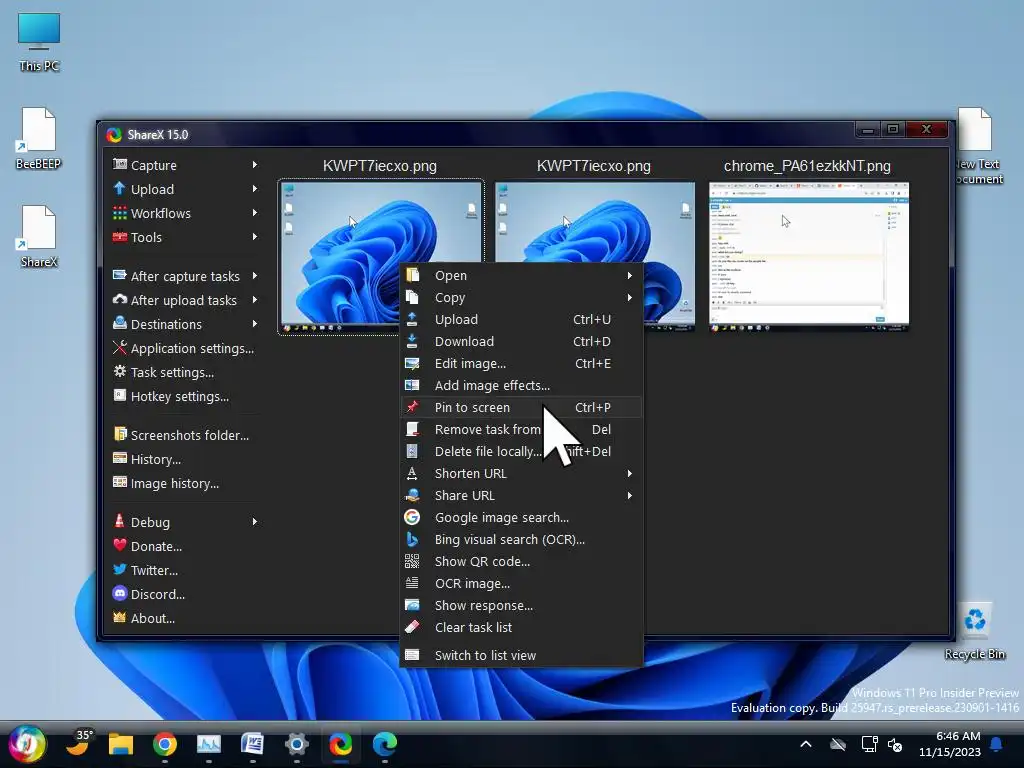Open Screenshots folder... link
The height and width of the screenshot is (768, 1024).
[x=185, y=435]
